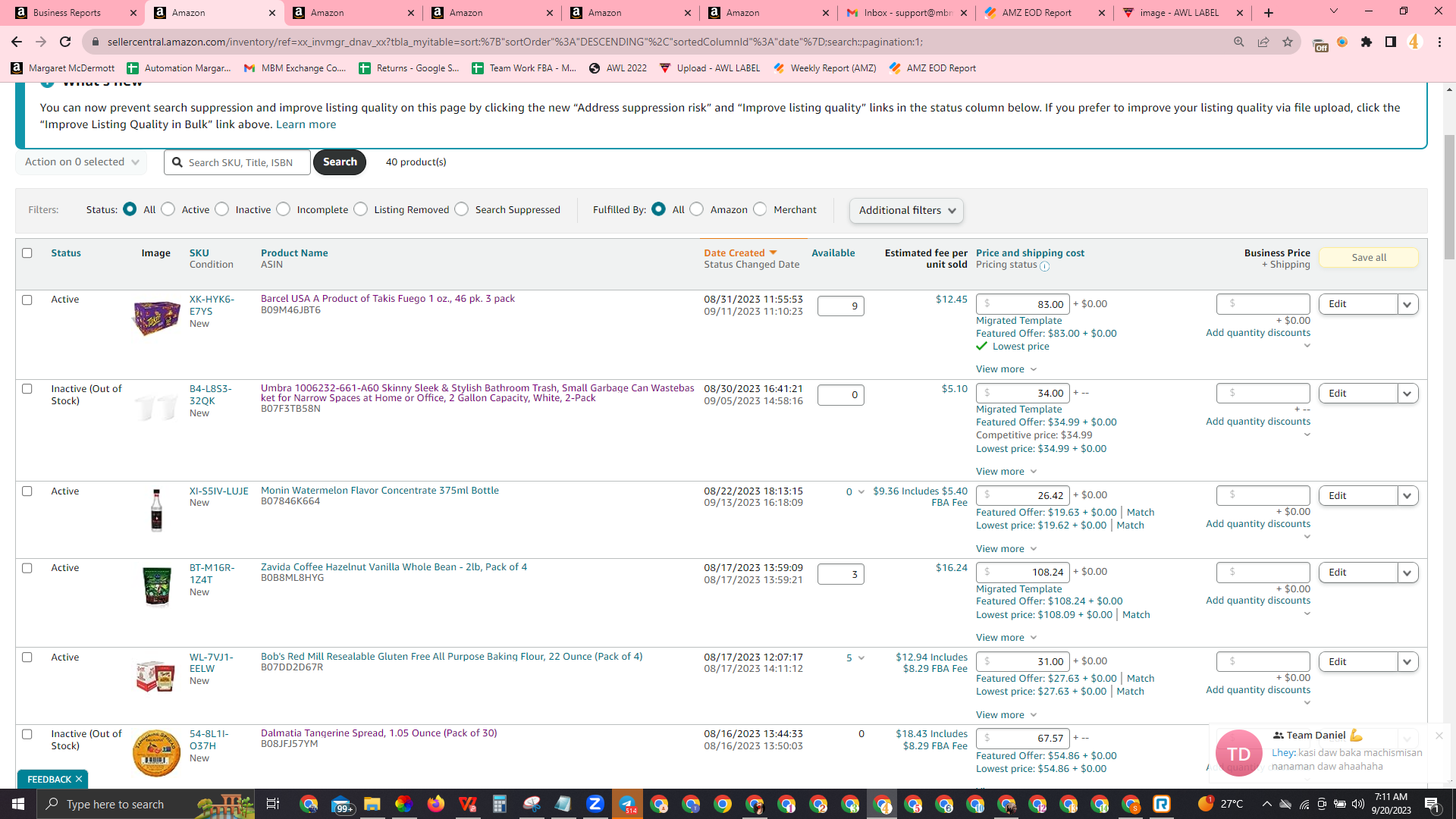1456x819 pixels.
Task: Choose the Search Suppressed status radio
Action: pyautogui.click(x=462, y=209)
